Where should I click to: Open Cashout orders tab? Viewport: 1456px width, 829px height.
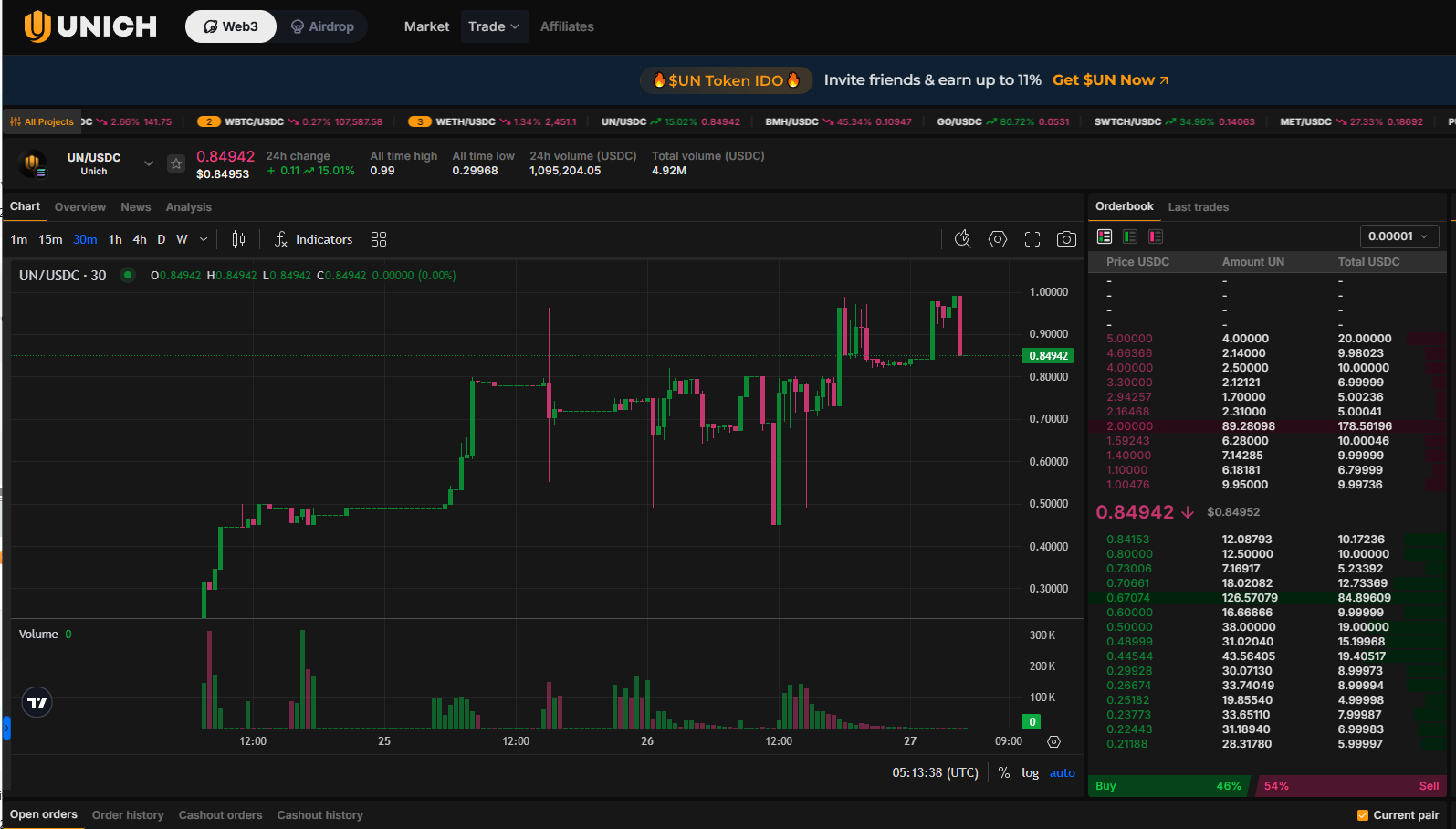[x=220, y=815]
